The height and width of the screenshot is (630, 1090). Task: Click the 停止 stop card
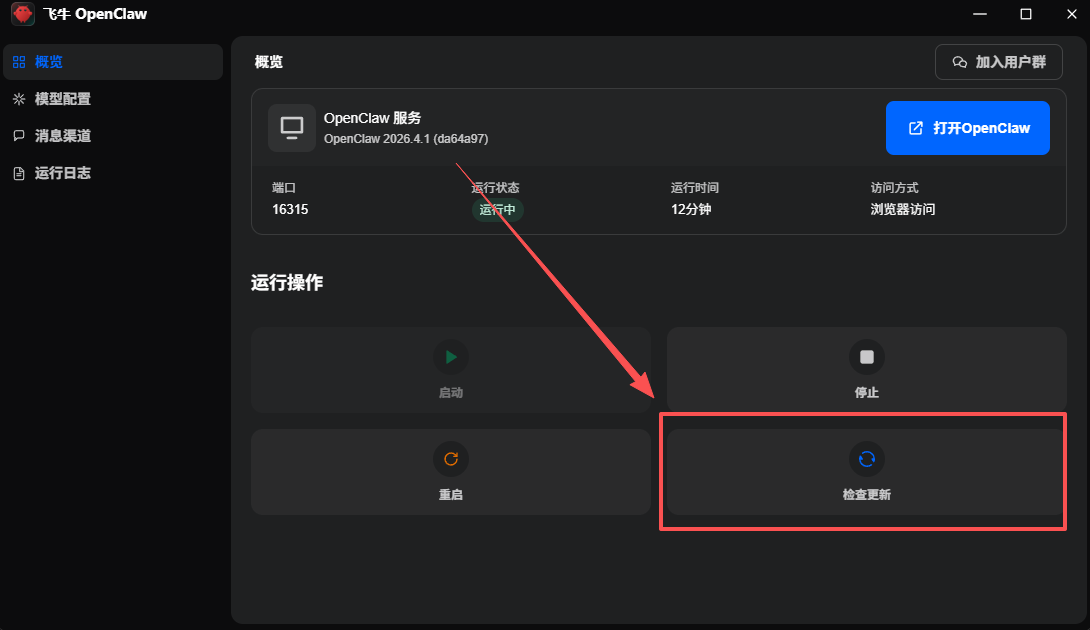[866, 370]
